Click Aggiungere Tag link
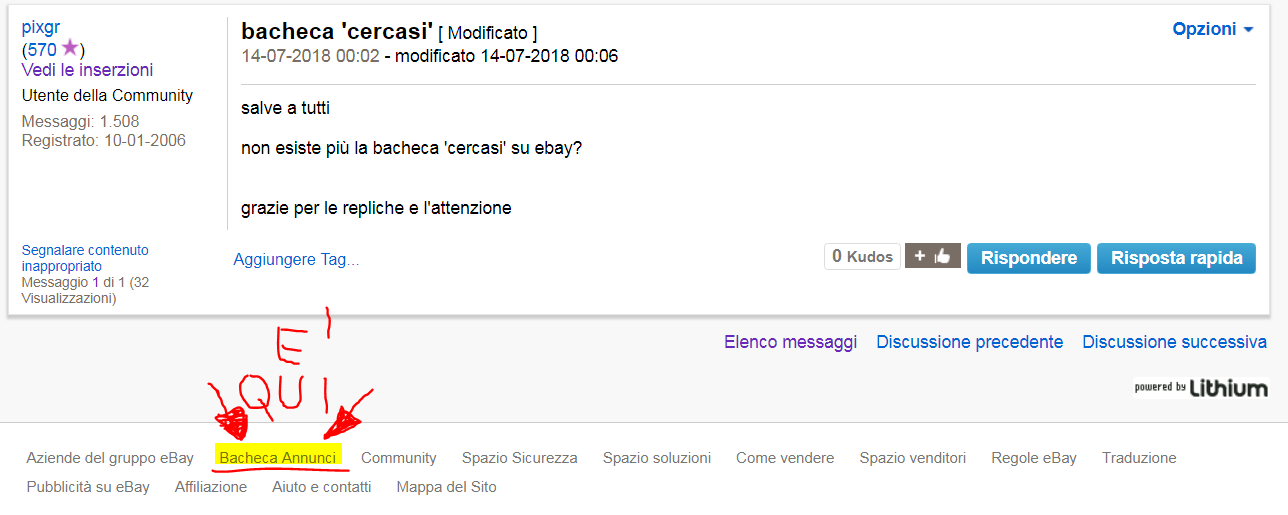Image resolution: width=1288 pixels, height=515 pixels. pos(296,259)
